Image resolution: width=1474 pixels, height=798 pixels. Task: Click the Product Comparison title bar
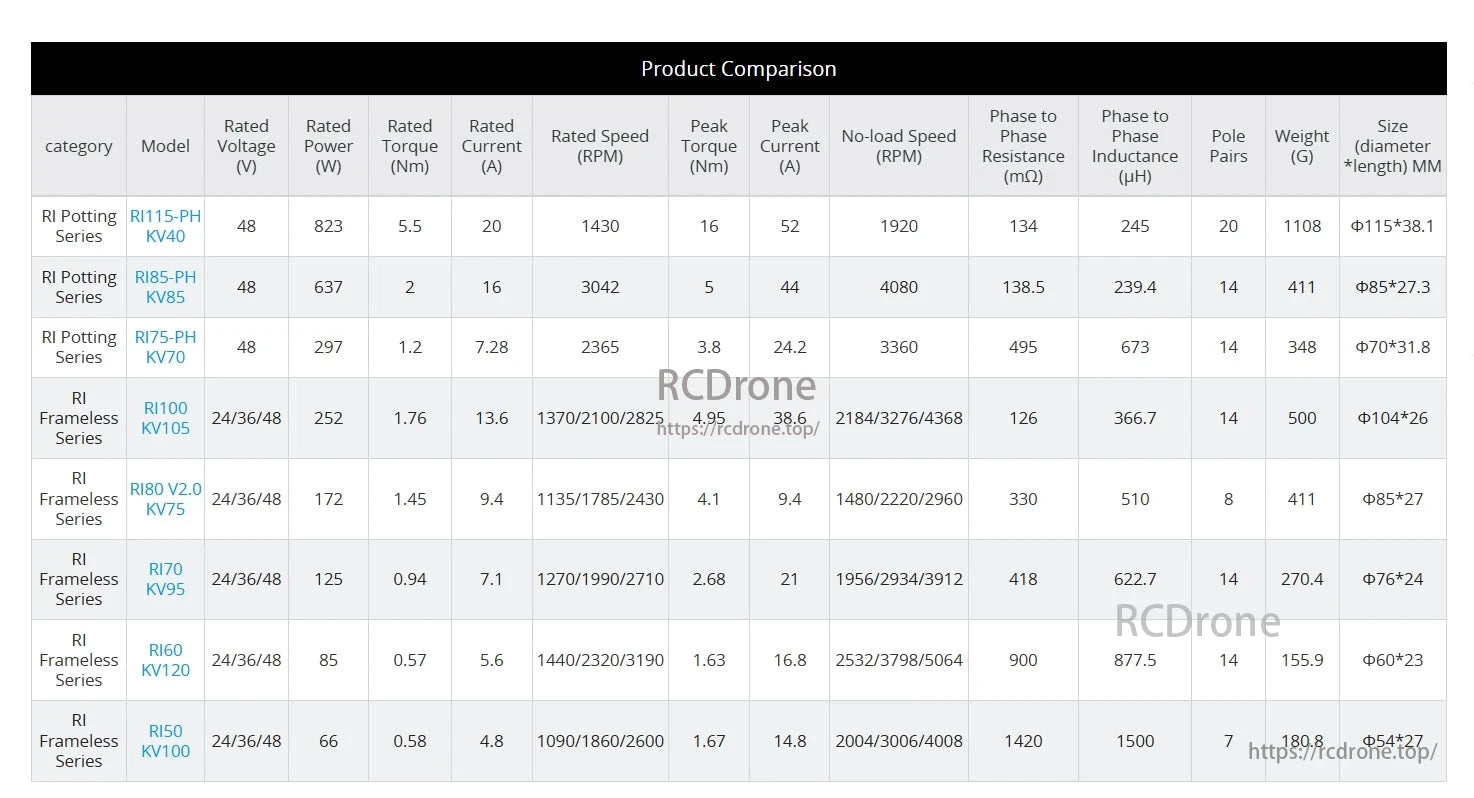[738, 69]
